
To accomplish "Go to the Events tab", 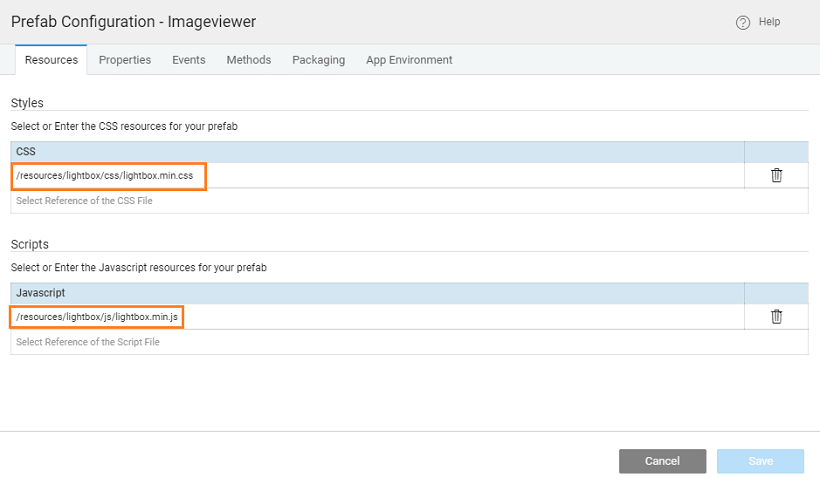I will pyautogui.click(x=189, y=60).
